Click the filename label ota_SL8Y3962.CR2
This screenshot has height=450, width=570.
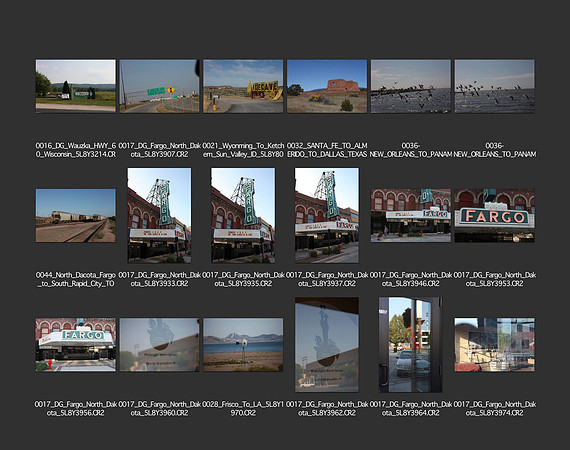click(327, 413)
